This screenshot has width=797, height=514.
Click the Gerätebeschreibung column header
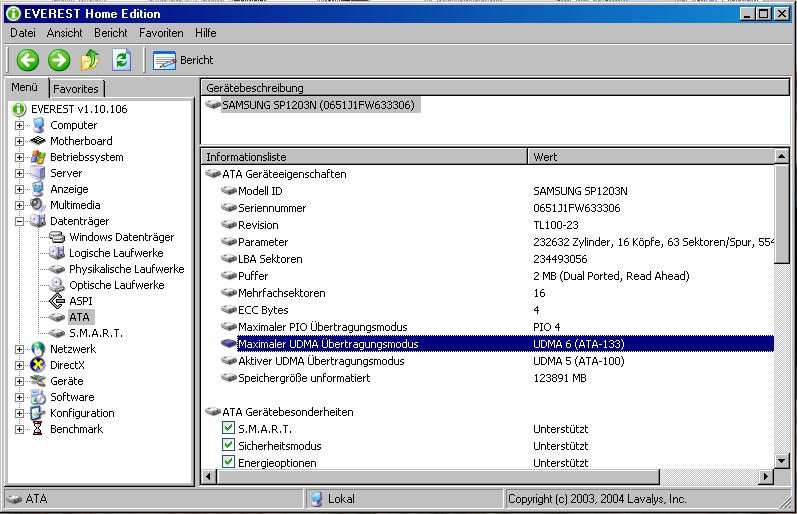496,87
